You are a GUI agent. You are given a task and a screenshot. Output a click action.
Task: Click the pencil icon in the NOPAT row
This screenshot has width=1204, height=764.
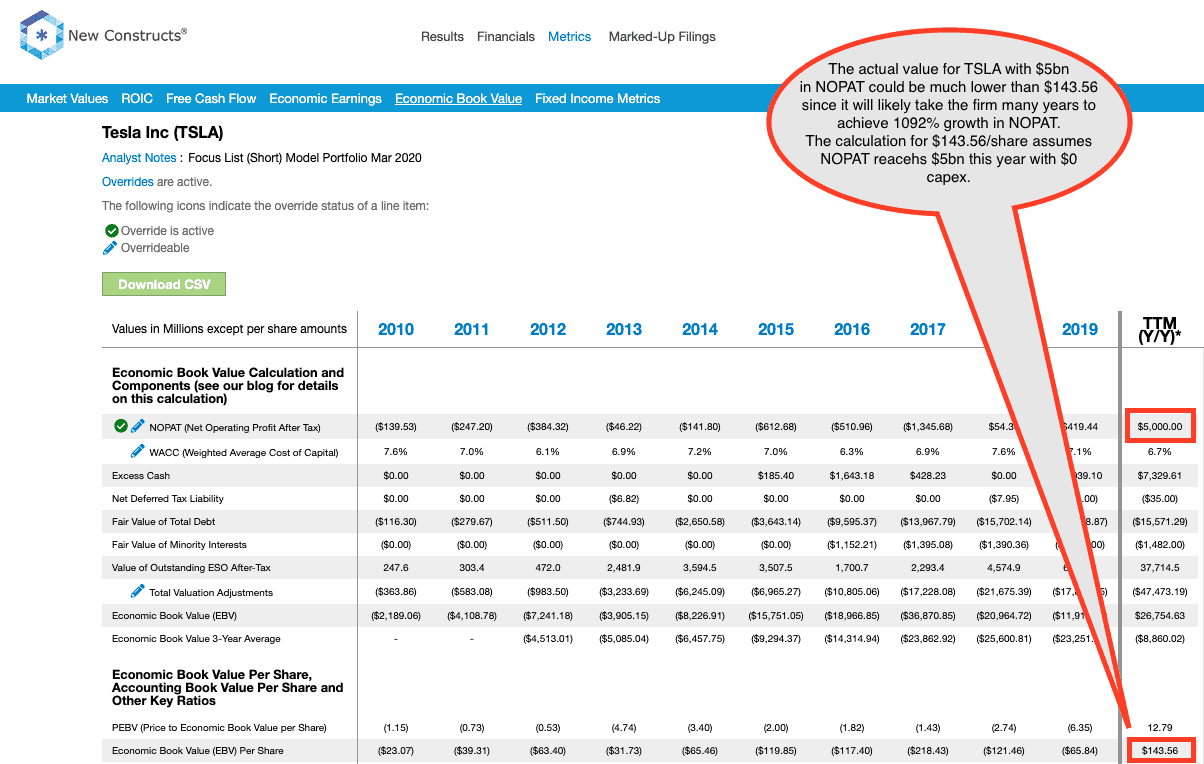point(138,426)
